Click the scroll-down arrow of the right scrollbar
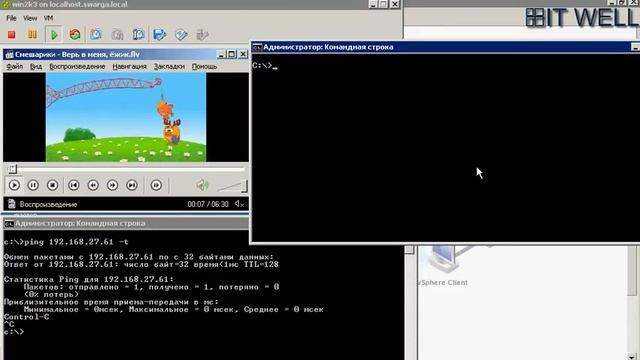 (632, 356)
